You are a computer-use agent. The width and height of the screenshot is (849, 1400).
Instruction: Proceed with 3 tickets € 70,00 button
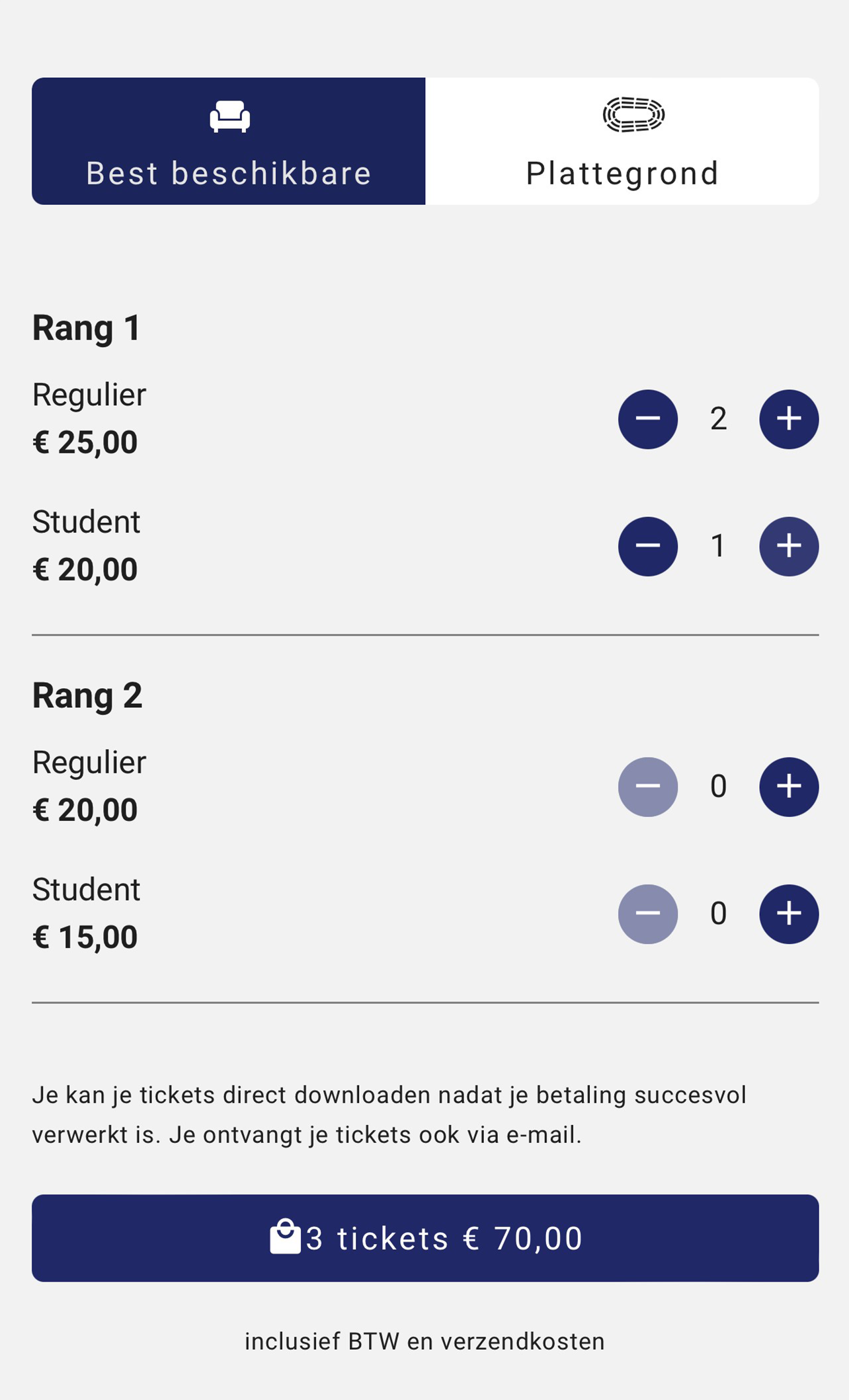(425, 1238)
